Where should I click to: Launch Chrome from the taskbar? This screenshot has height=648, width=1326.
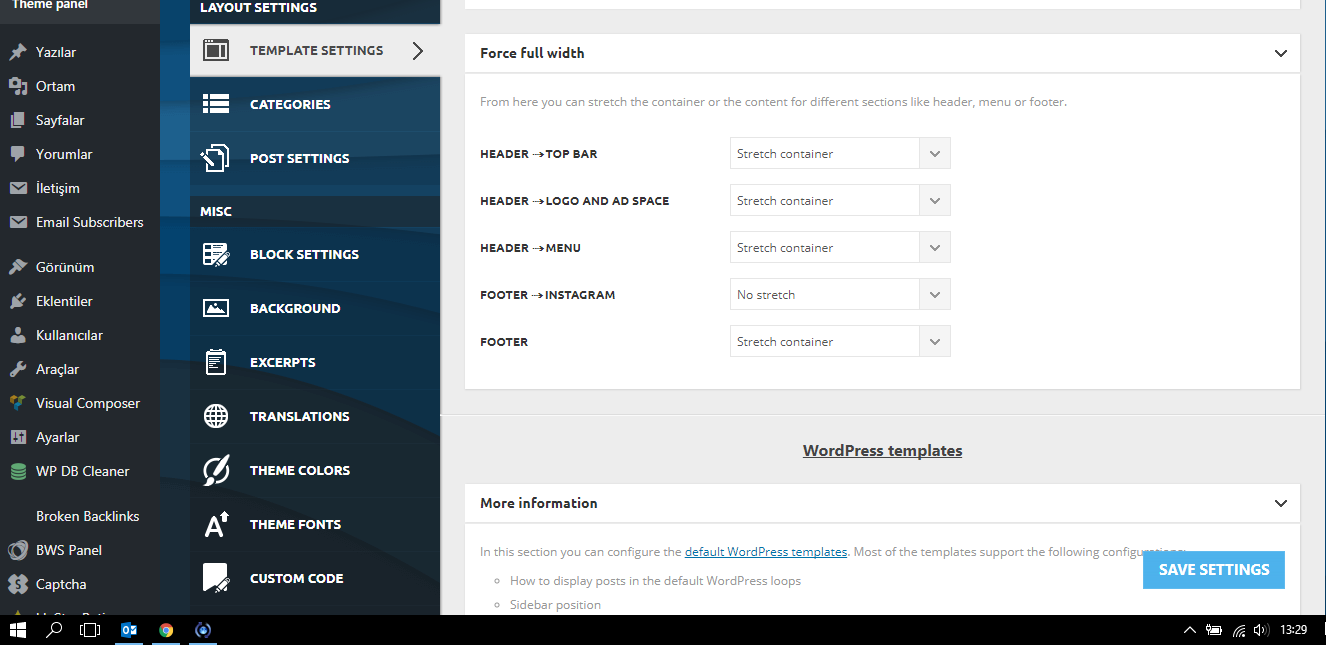click(x=166, y=630)
